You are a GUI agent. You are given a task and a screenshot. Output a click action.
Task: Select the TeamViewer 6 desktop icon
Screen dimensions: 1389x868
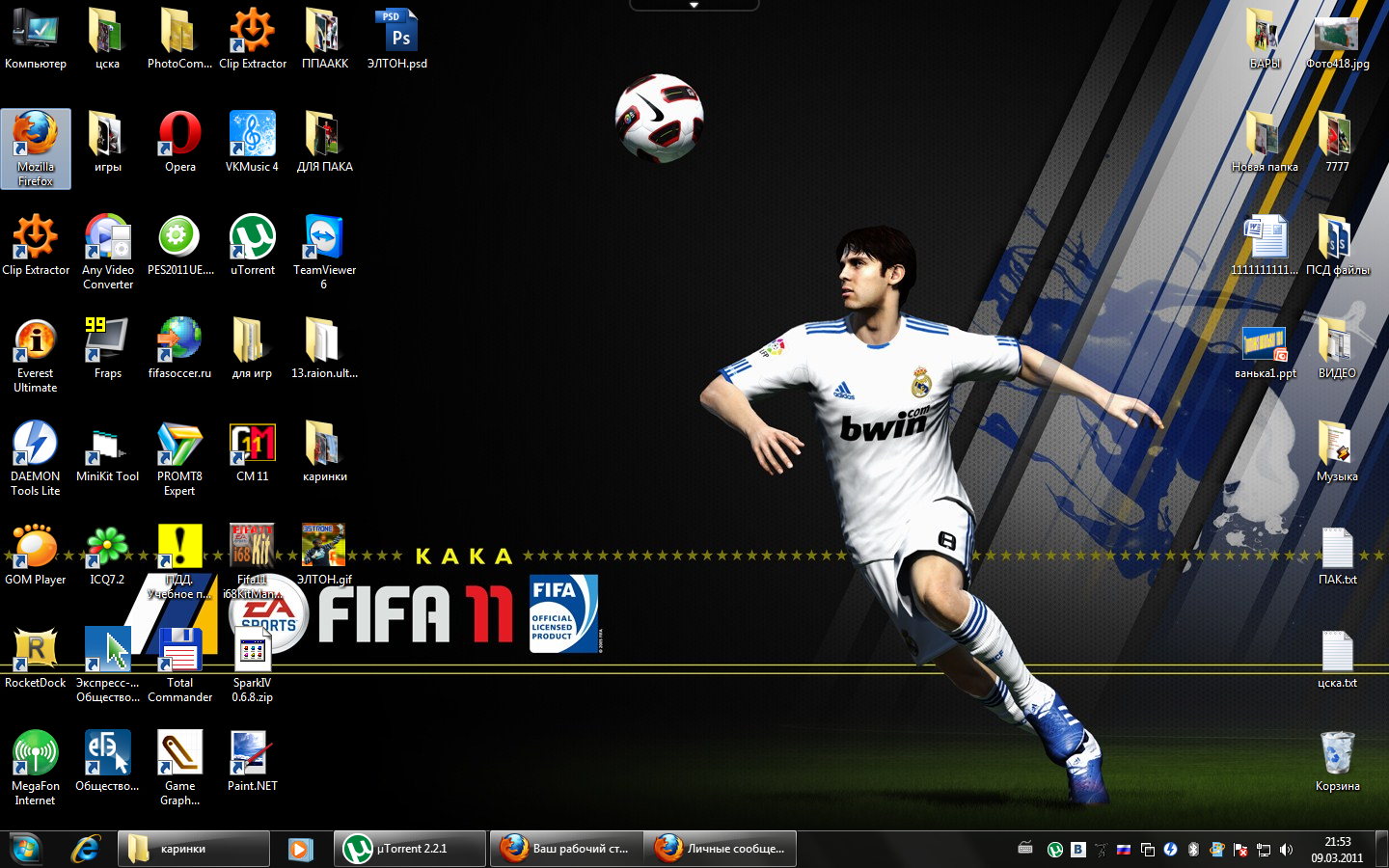coord(324,238)
